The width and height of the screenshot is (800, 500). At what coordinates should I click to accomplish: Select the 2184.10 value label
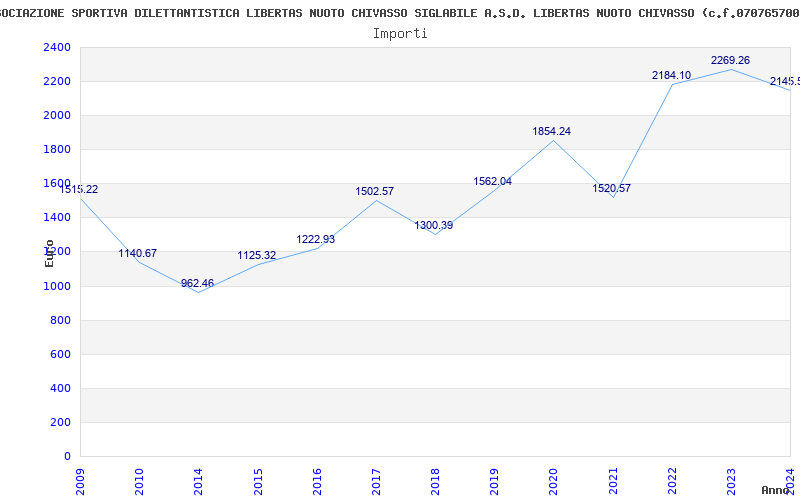pos(671,75)
